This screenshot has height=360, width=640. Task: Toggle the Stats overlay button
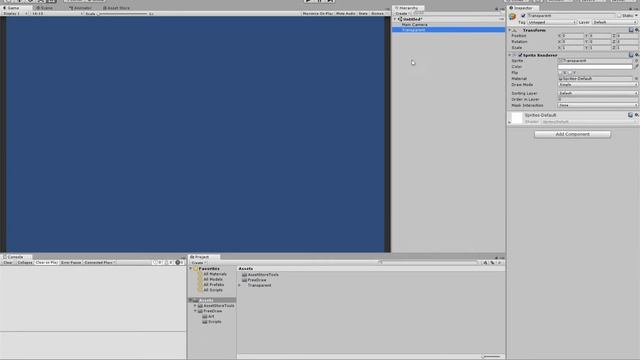(363, 13)
